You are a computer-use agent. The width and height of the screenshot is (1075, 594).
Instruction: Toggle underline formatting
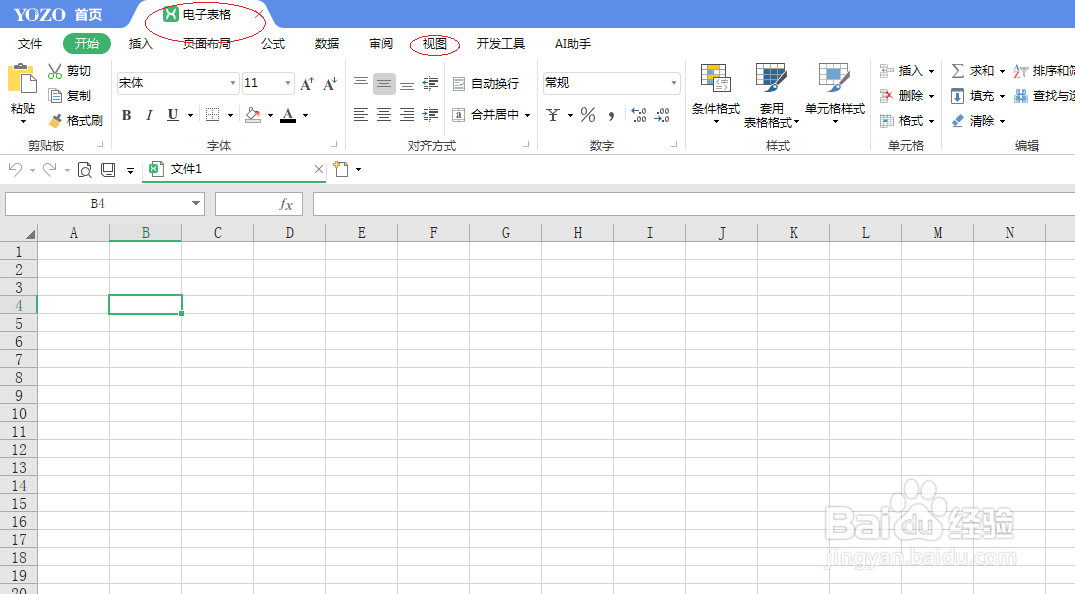coord(173,115)
